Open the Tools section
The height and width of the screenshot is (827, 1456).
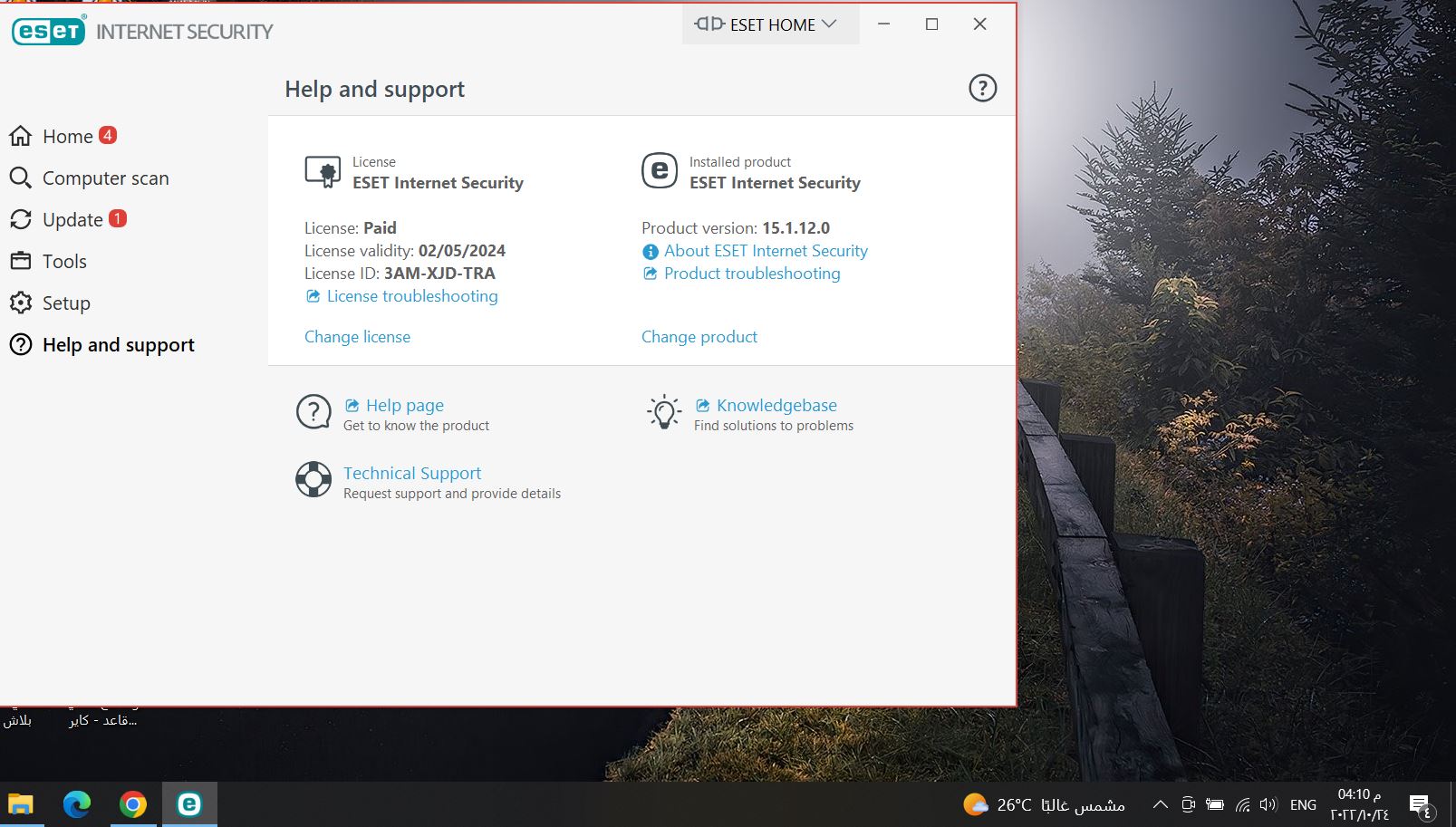click(x=64, y=262)
